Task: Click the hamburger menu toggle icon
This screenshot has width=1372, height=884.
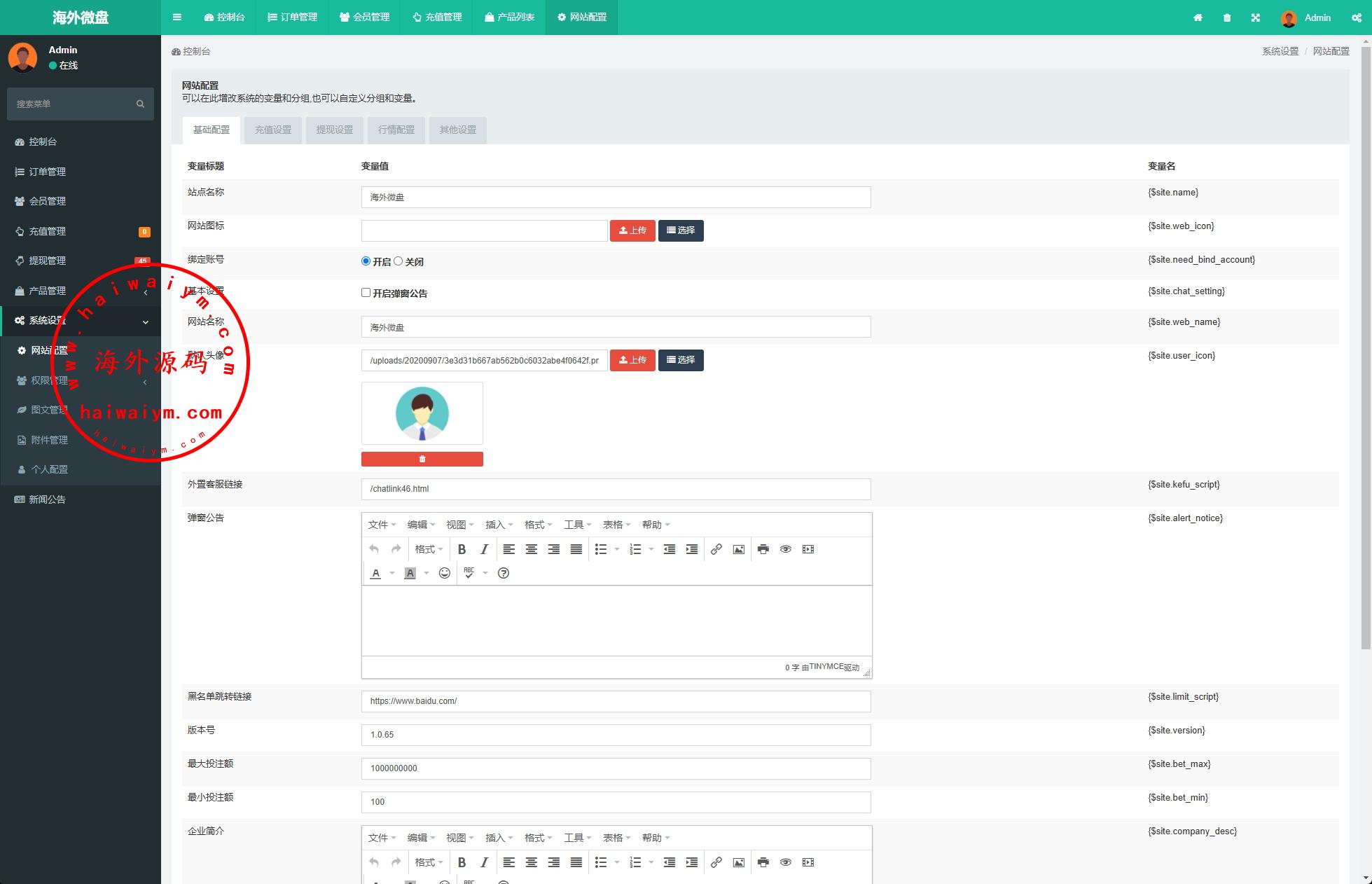Action: (x=177, y=18)
